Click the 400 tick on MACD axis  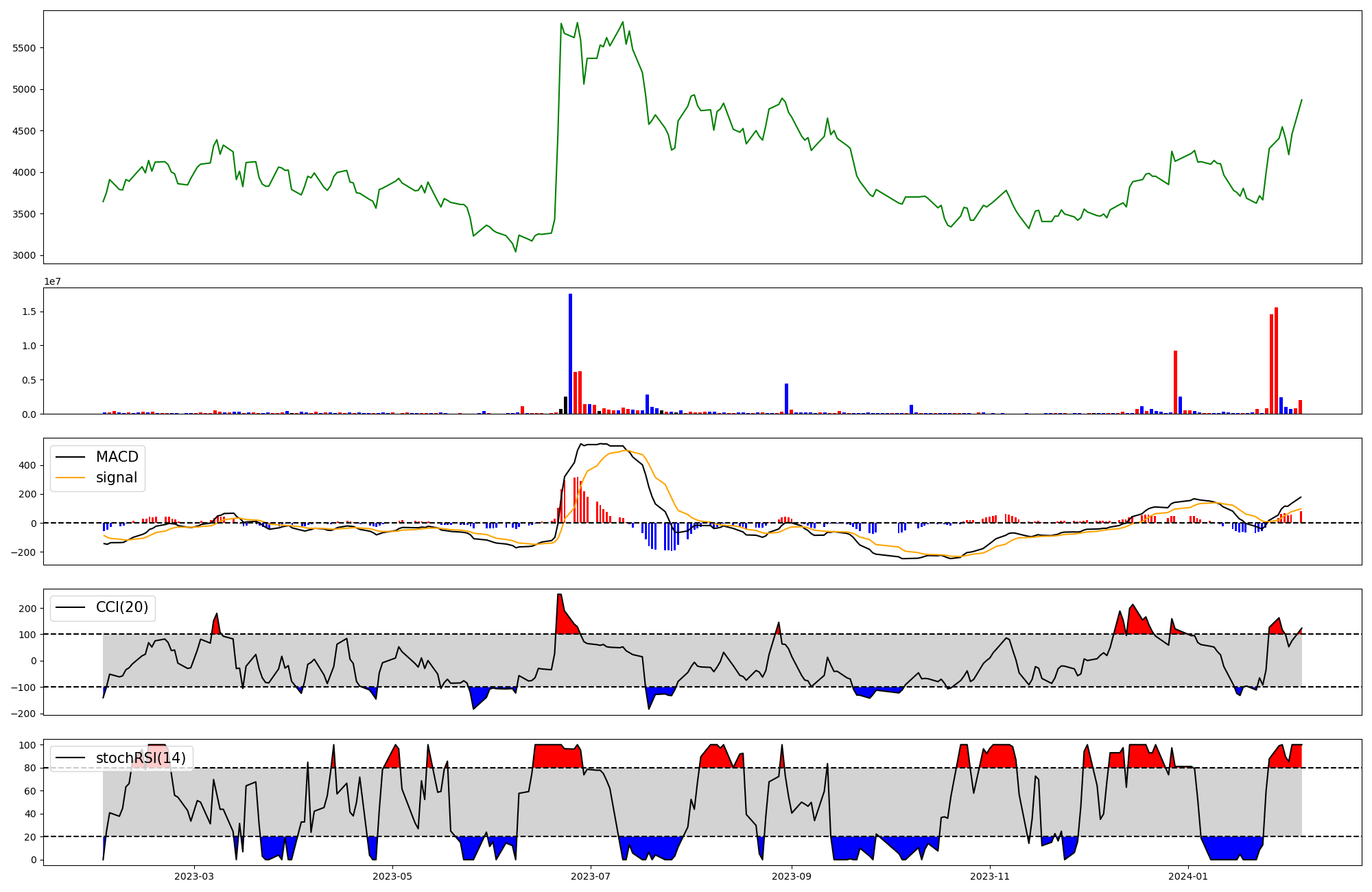coord(28,465)
